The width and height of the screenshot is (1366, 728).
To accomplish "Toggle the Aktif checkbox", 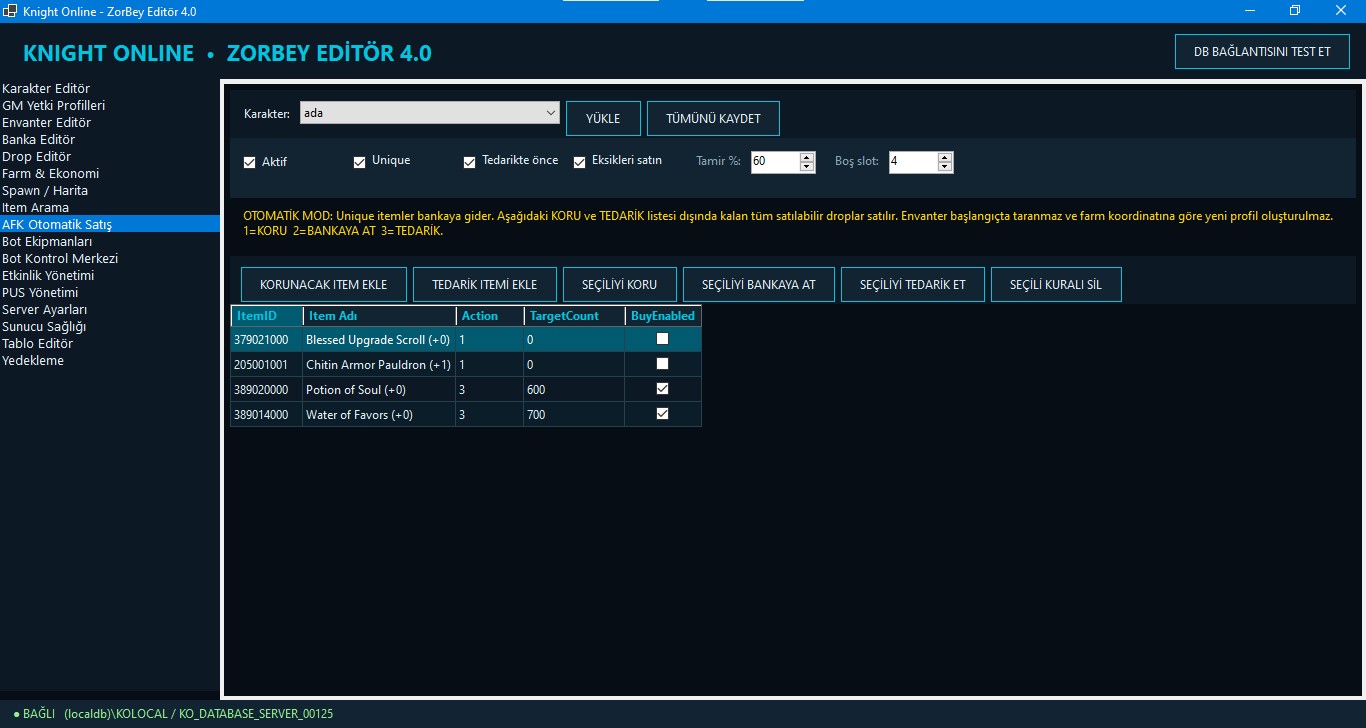I will point(250,162).
